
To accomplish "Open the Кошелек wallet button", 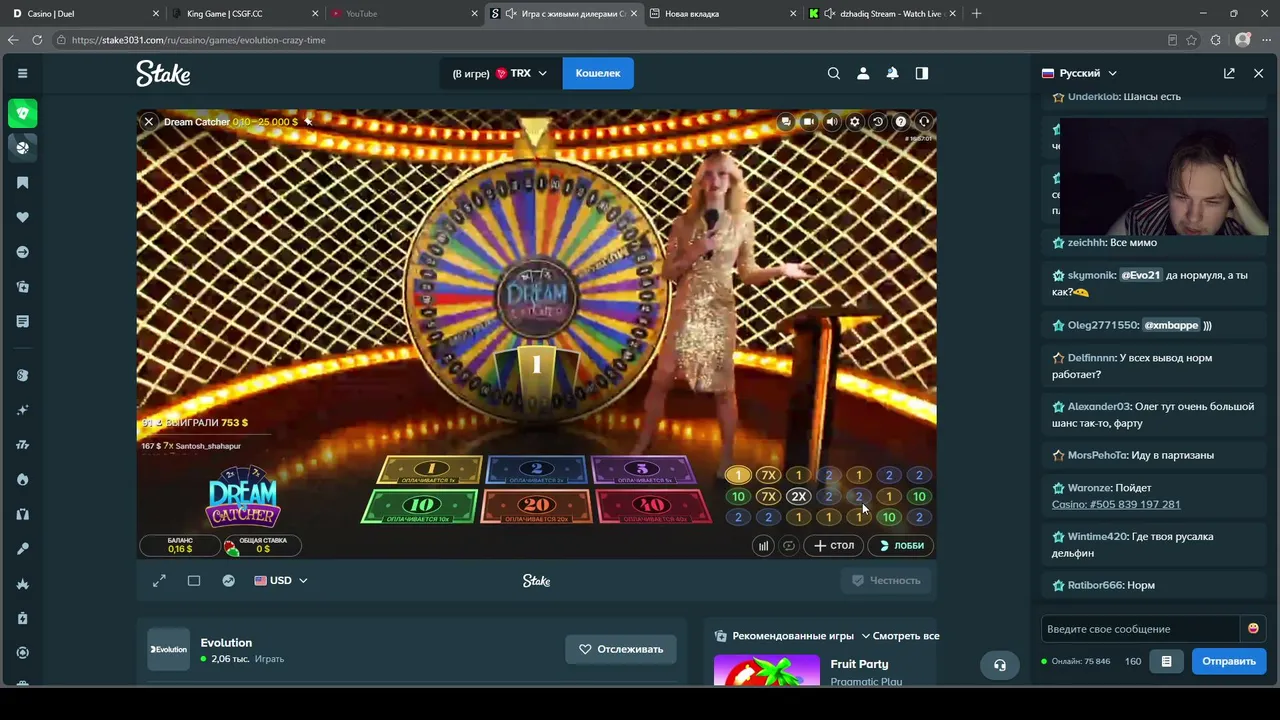I will (x=598, y=73).
